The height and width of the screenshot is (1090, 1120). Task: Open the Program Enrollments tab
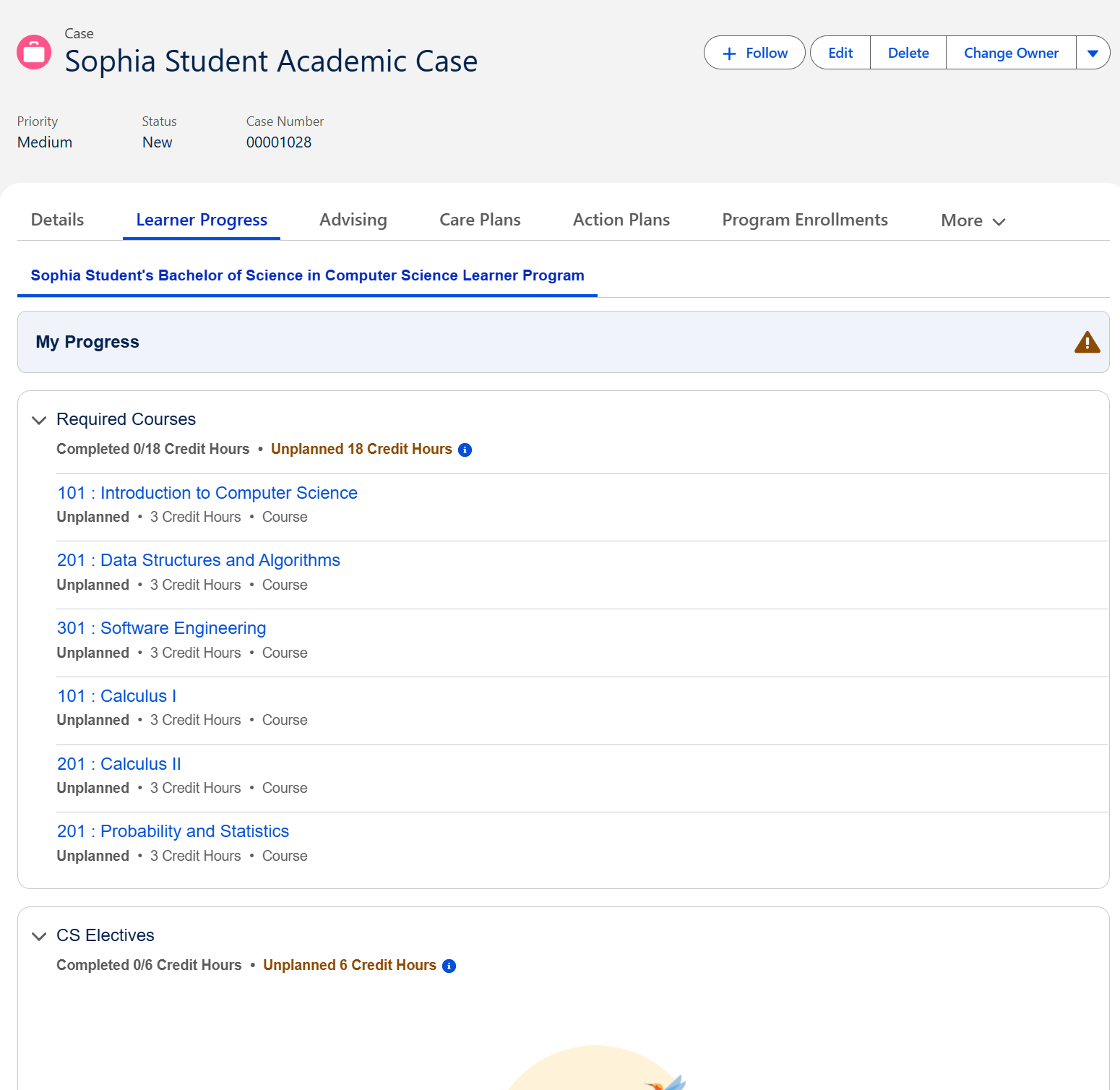(x=804, y=219)
